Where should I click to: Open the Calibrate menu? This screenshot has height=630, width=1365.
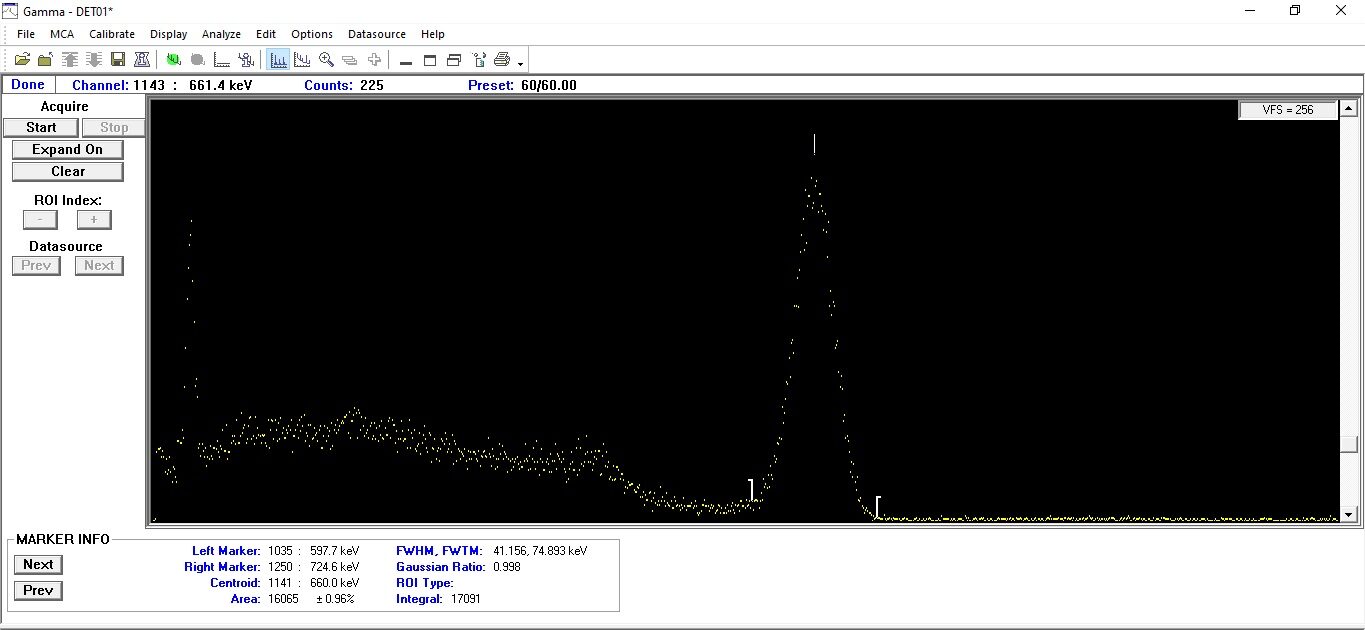(112, 34)
